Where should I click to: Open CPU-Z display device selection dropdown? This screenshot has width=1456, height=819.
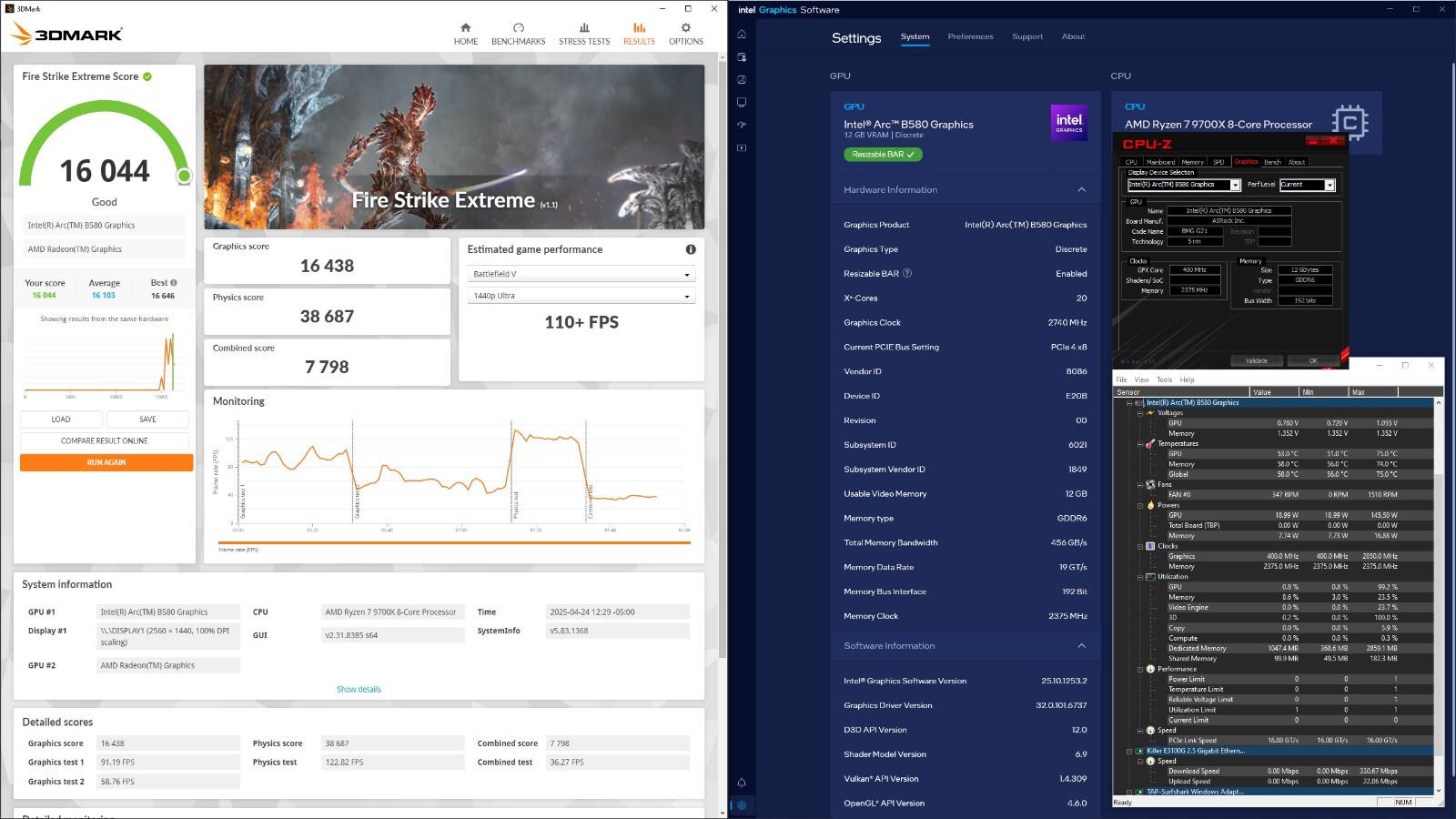point(1235,185)
